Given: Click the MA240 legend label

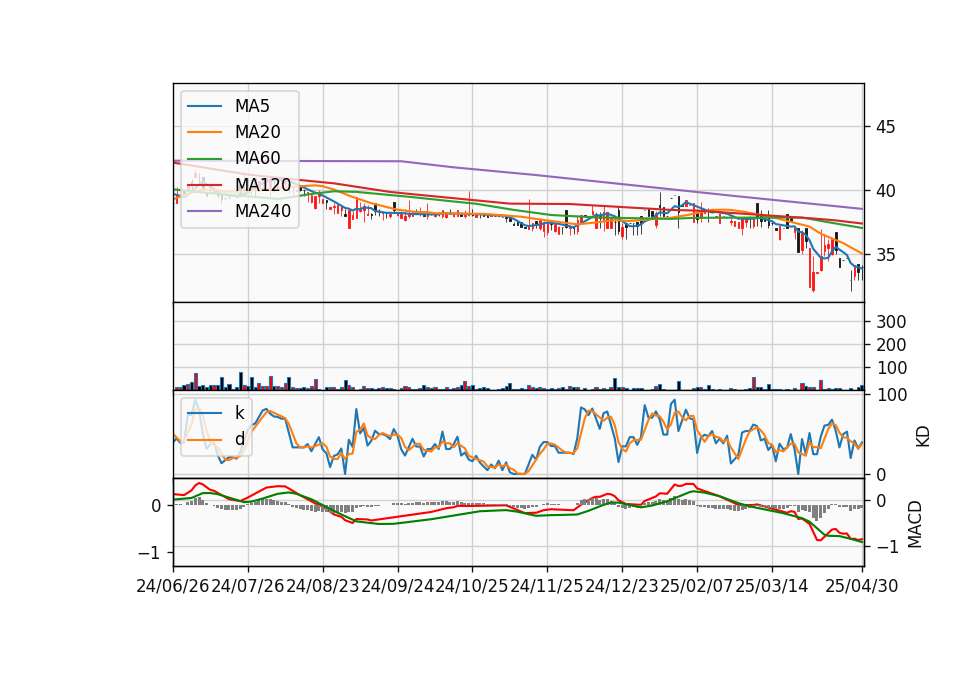Looking at the screenshot, I should 263,211.
